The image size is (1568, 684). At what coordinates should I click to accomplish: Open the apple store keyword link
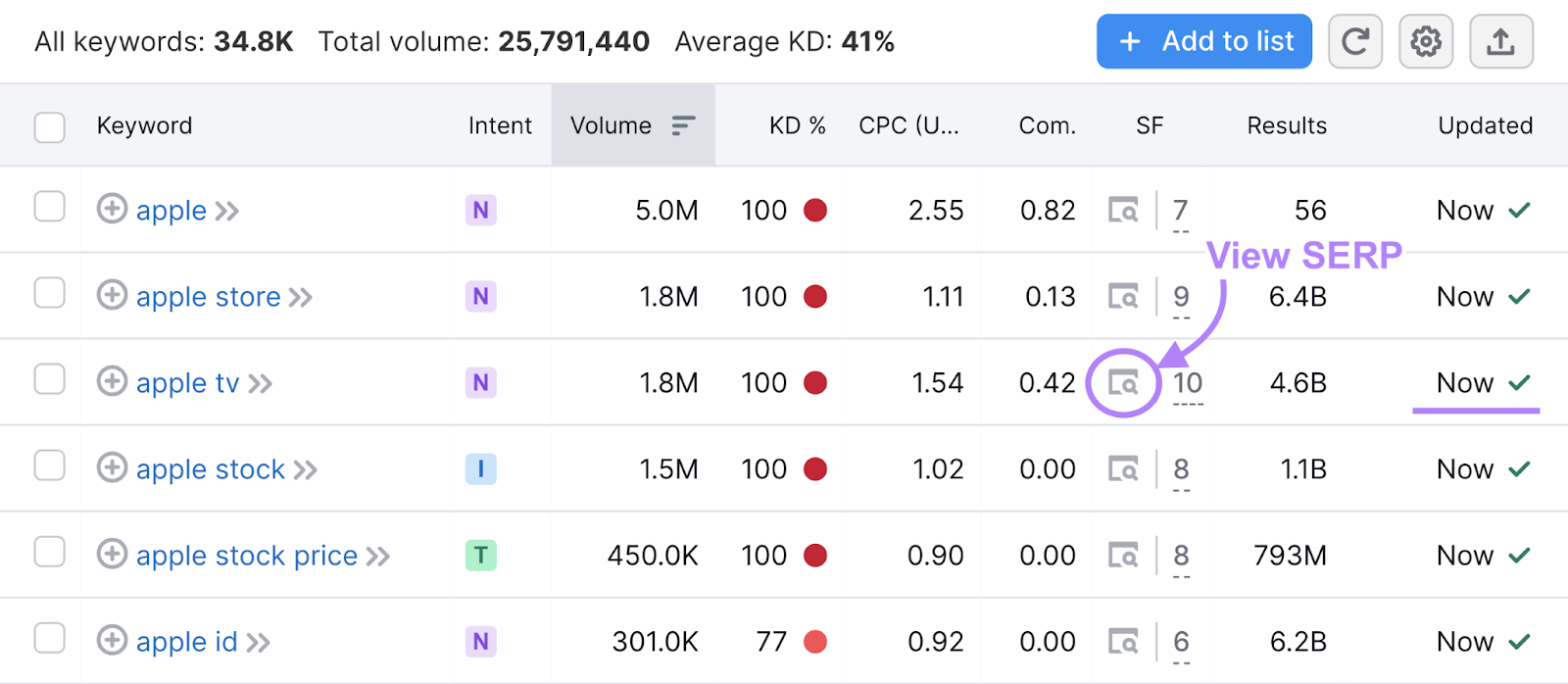tap(208, 297)
